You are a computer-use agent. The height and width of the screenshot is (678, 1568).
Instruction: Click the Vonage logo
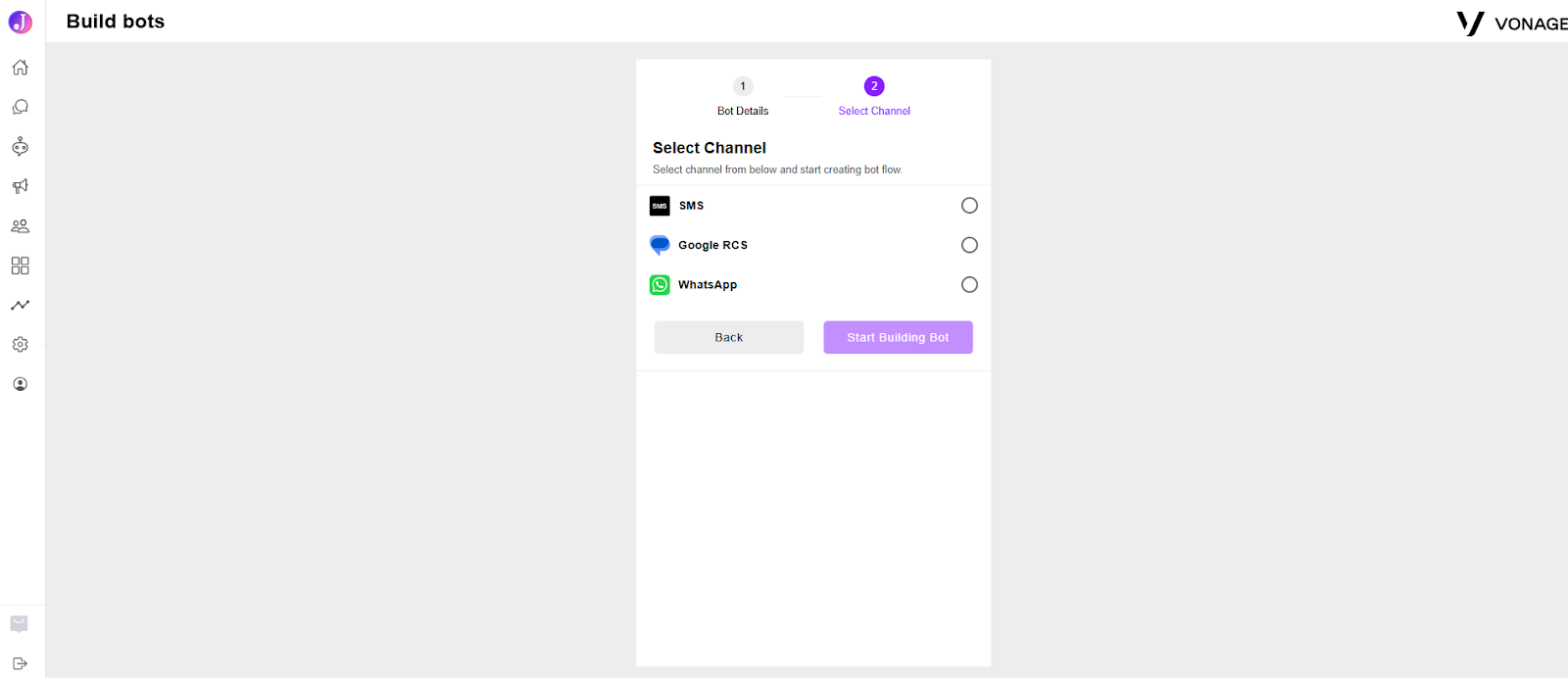(1511, 24)
